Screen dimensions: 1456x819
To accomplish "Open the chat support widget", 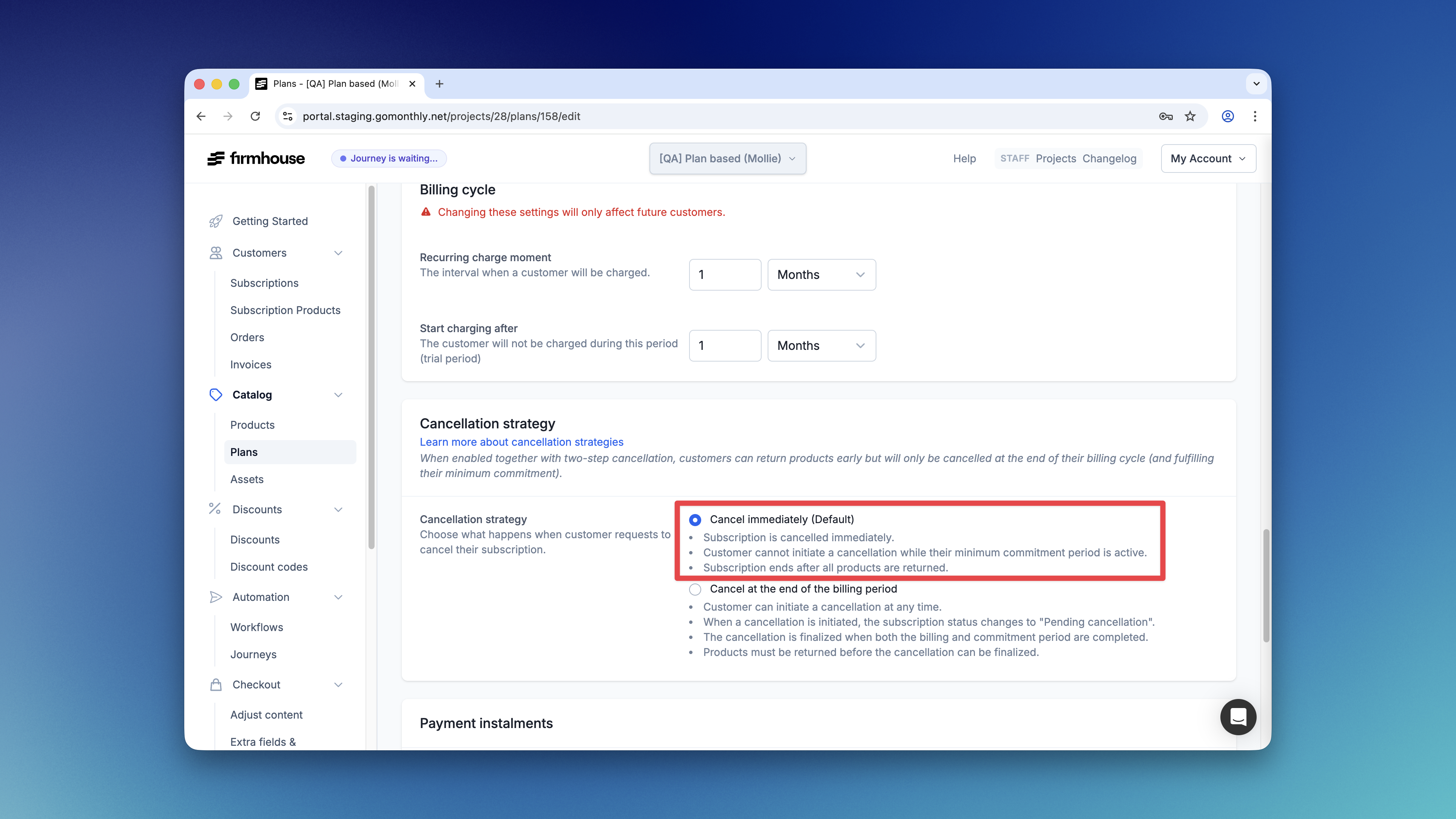I will 1238,717.
